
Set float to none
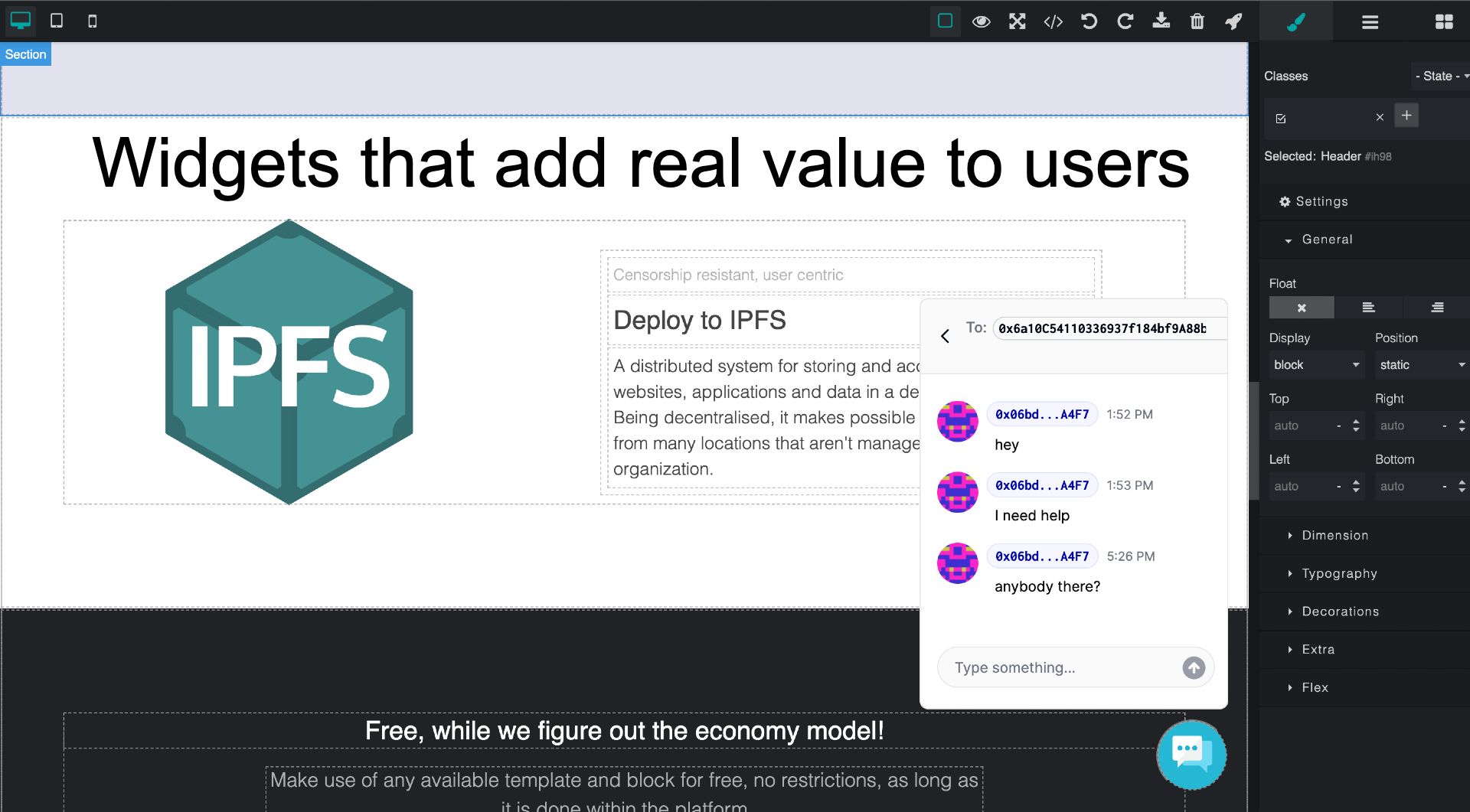(x=1302, y=308)
